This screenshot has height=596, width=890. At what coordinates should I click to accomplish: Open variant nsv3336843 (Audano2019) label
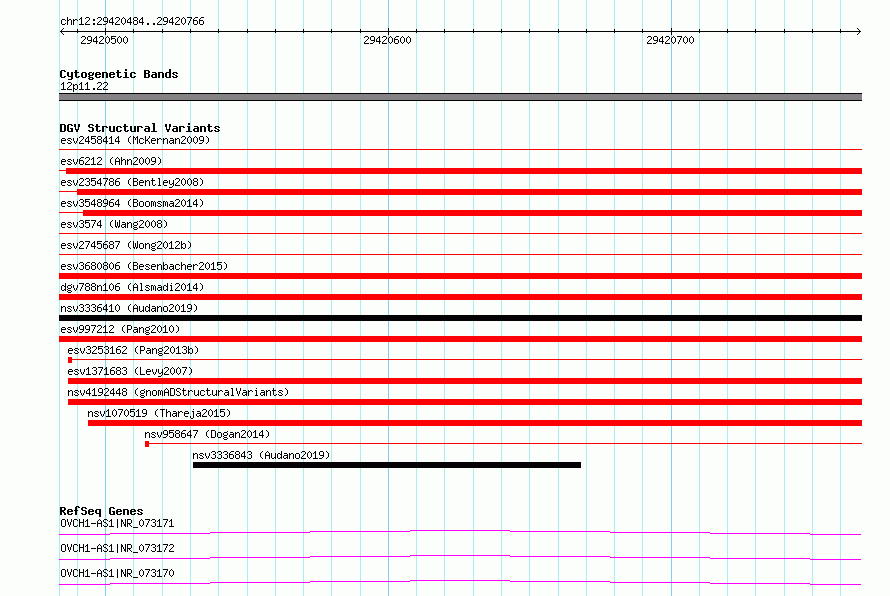261,455
